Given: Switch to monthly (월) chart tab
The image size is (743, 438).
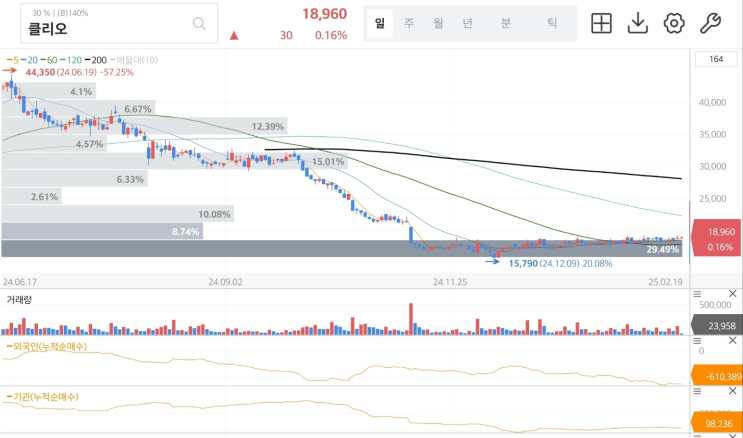Looking at the screenshot, I should point(438,23).
